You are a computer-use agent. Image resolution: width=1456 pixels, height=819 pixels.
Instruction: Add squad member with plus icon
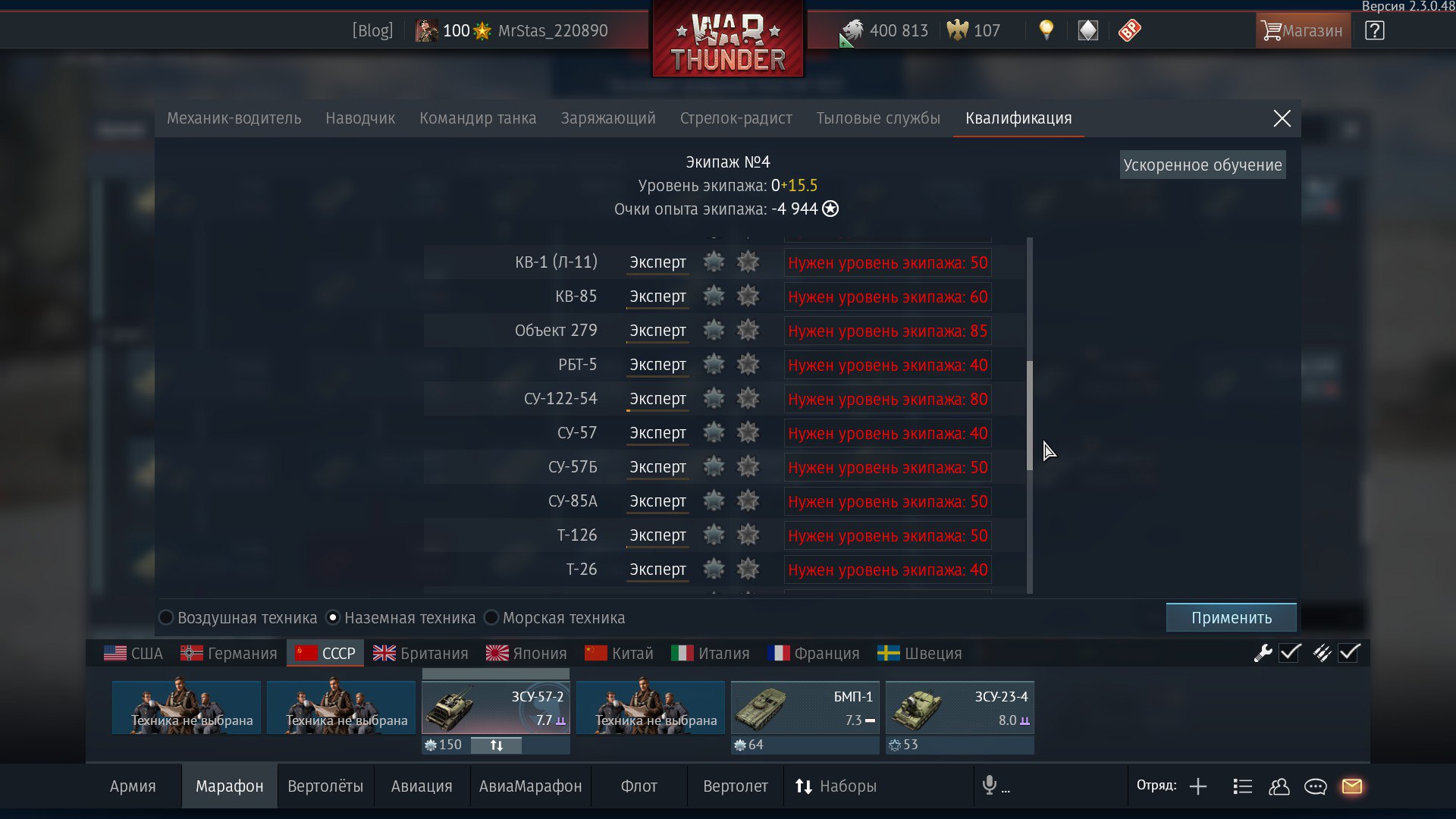[x=1198, y=786]
